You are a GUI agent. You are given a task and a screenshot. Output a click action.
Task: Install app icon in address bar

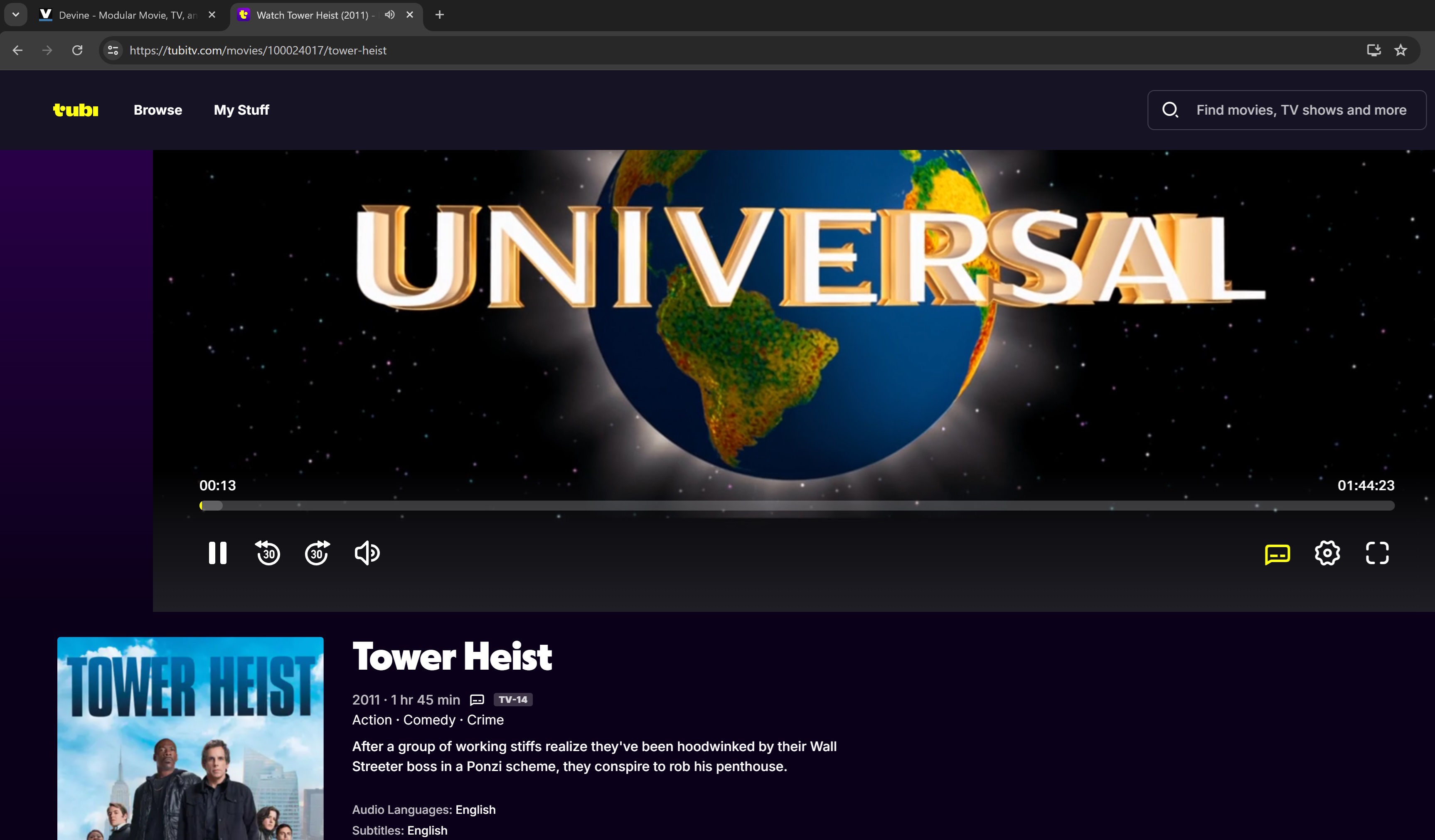[1373, 50]
